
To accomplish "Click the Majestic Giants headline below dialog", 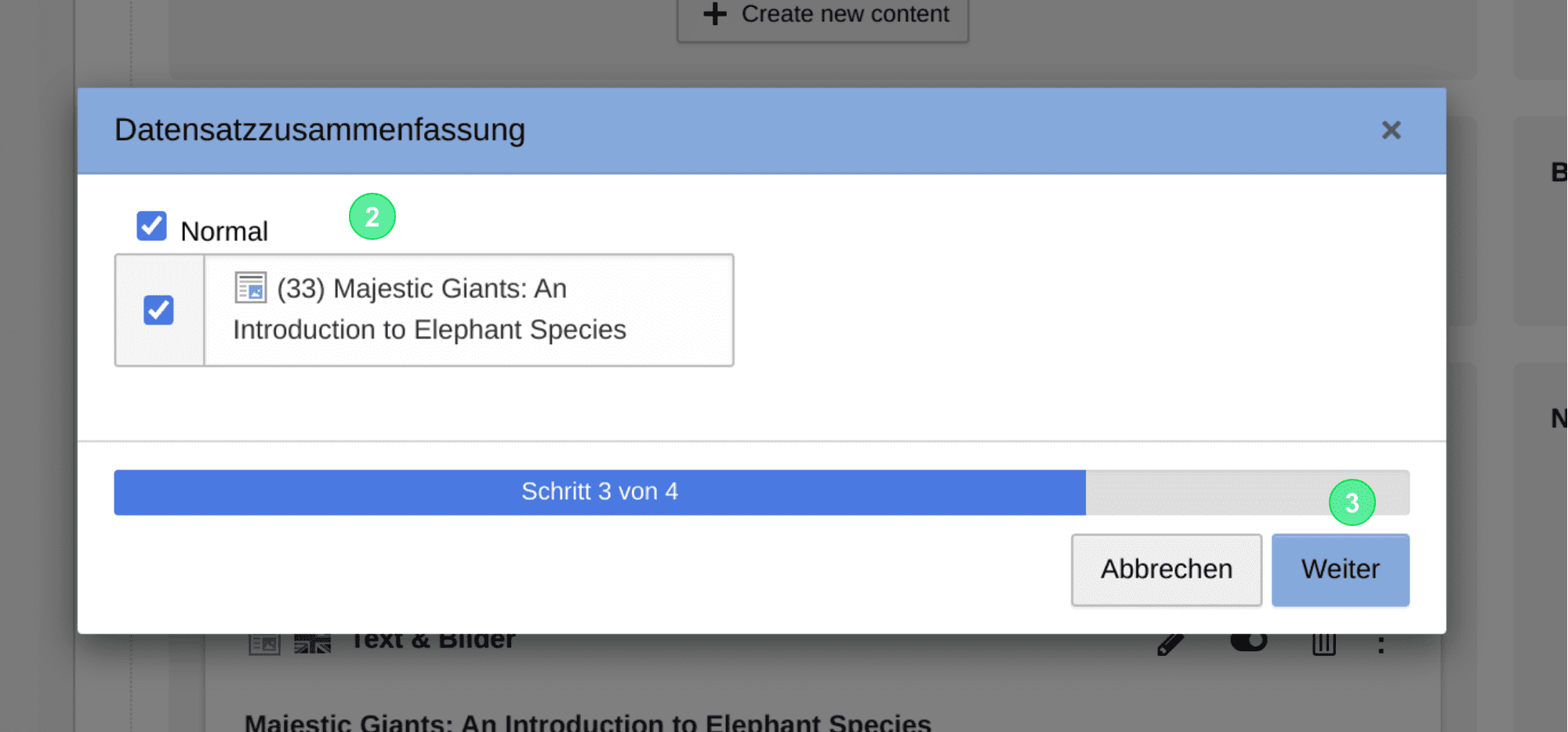I will coord(588,722).
